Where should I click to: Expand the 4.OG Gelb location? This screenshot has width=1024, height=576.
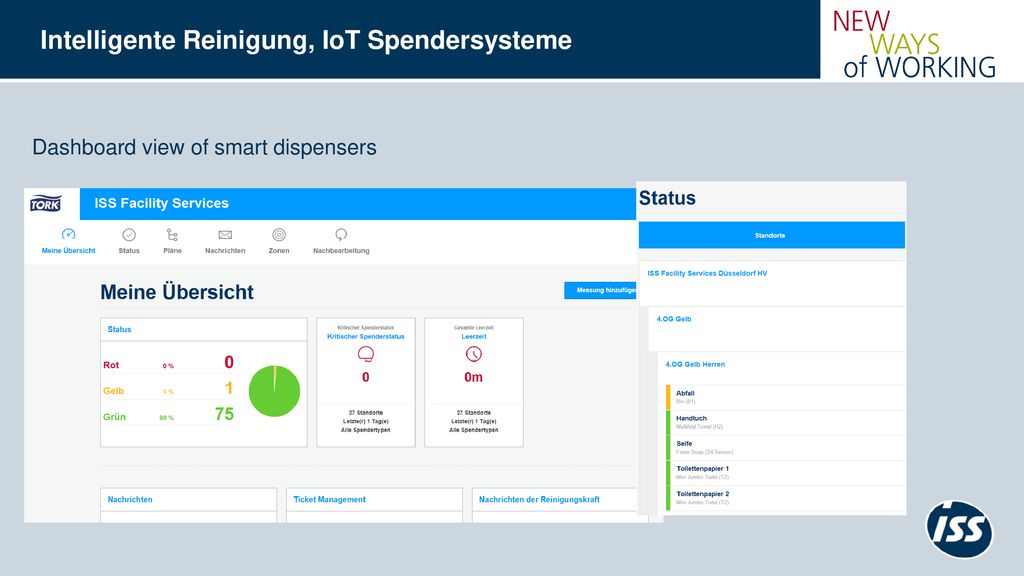pyautogui.click(x=674, y=319)
